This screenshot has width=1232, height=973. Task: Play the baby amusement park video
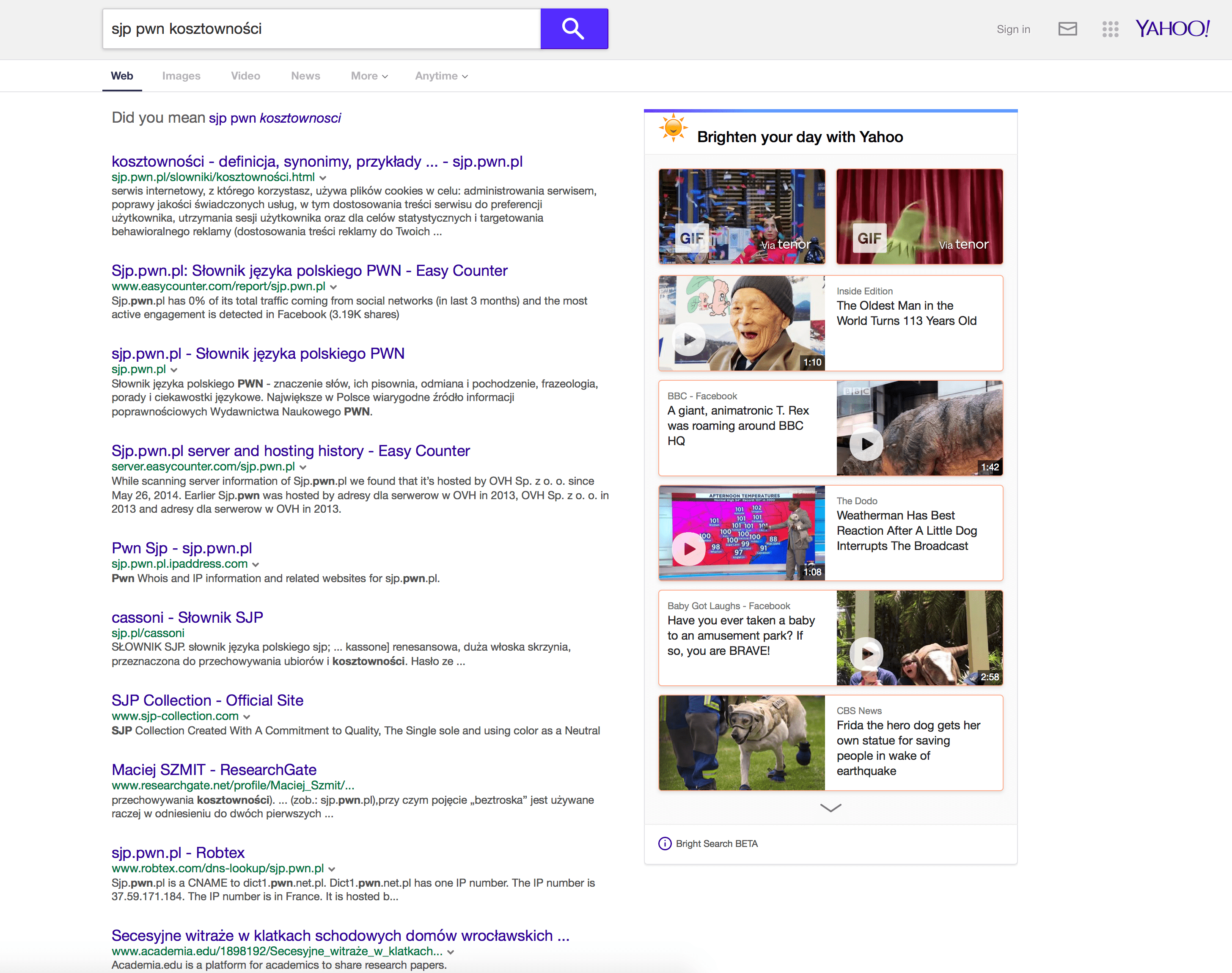866,654
